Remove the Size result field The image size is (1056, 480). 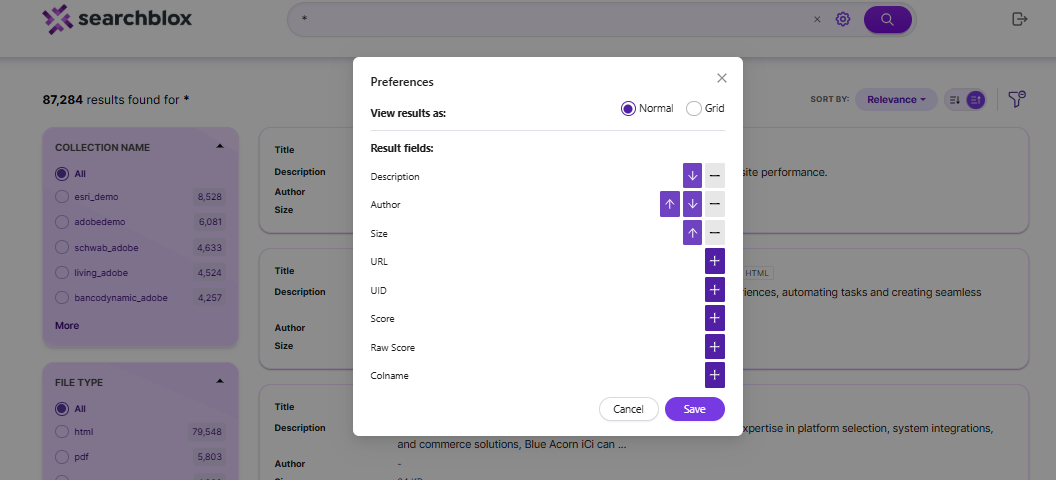[715, 233]
